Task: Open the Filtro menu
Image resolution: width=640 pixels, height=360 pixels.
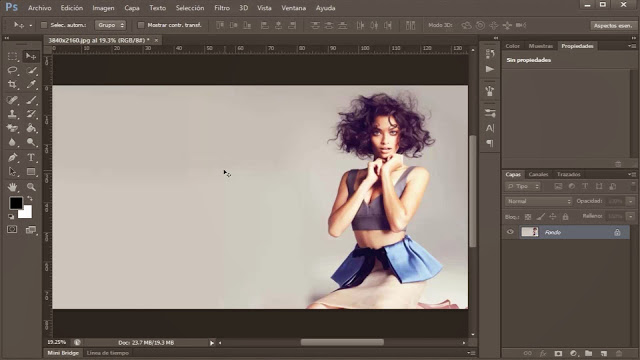Action: tap(222, 8)
